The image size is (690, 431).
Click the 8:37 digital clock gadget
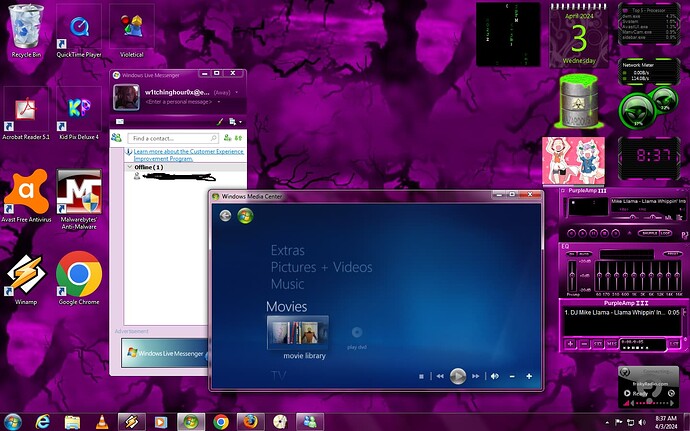[650, 158]
